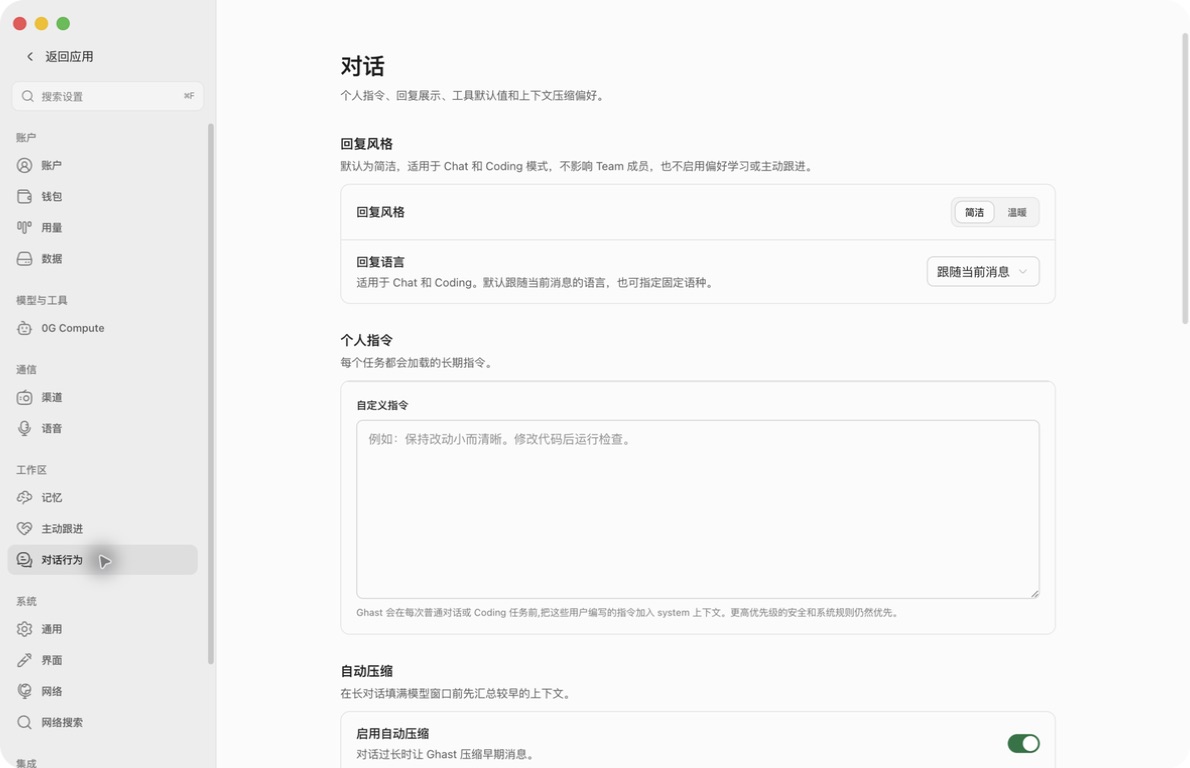Click the 用量 usage gauge icon
1190x768 pixels.
(x=24, y=228)
